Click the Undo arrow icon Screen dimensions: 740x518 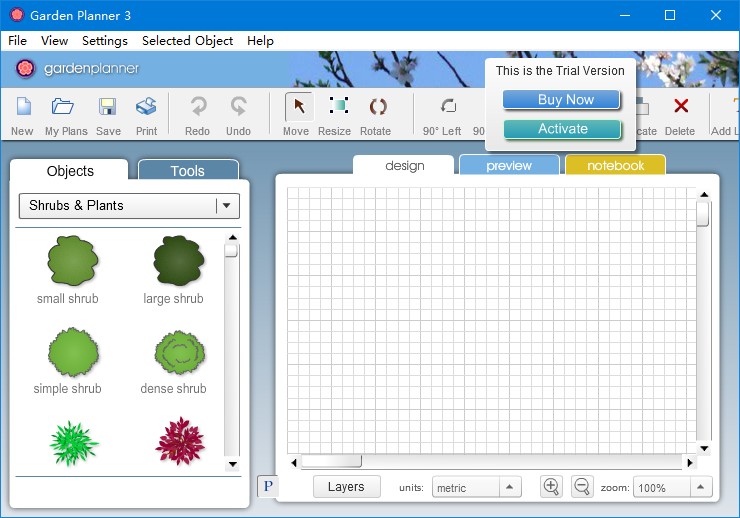click(239, 107)
